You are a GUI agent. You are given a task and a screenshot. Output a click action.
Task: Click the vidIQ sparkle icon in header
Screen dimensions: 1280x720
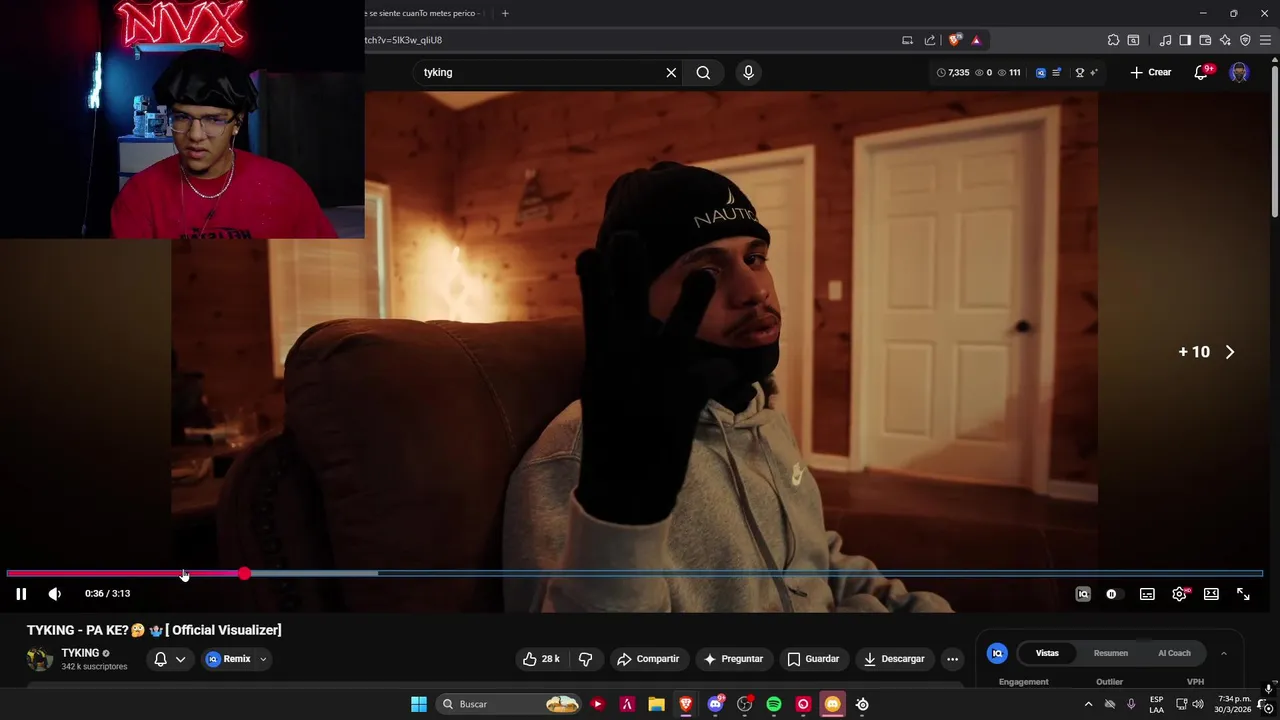pos(1093,72)
